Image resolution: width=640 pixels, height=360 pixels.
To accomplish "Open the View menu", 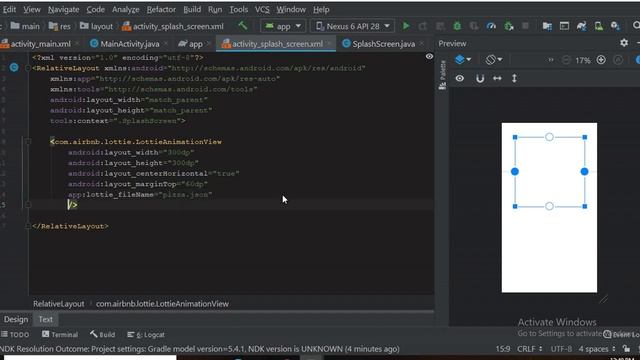I will (x=32, y=9).
